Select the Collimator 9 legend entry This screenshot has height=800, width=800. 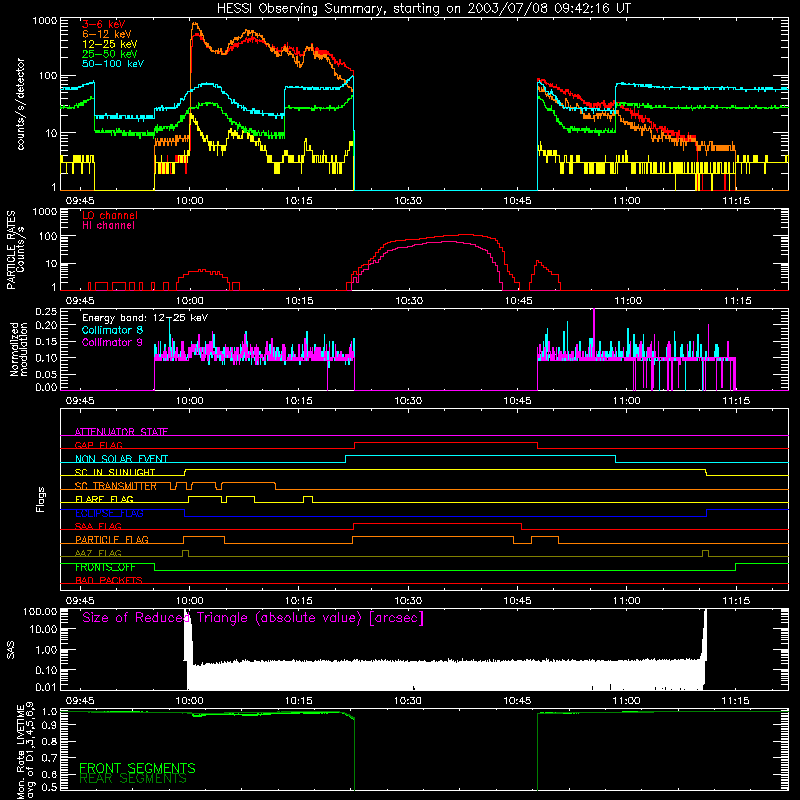[112, 342]
